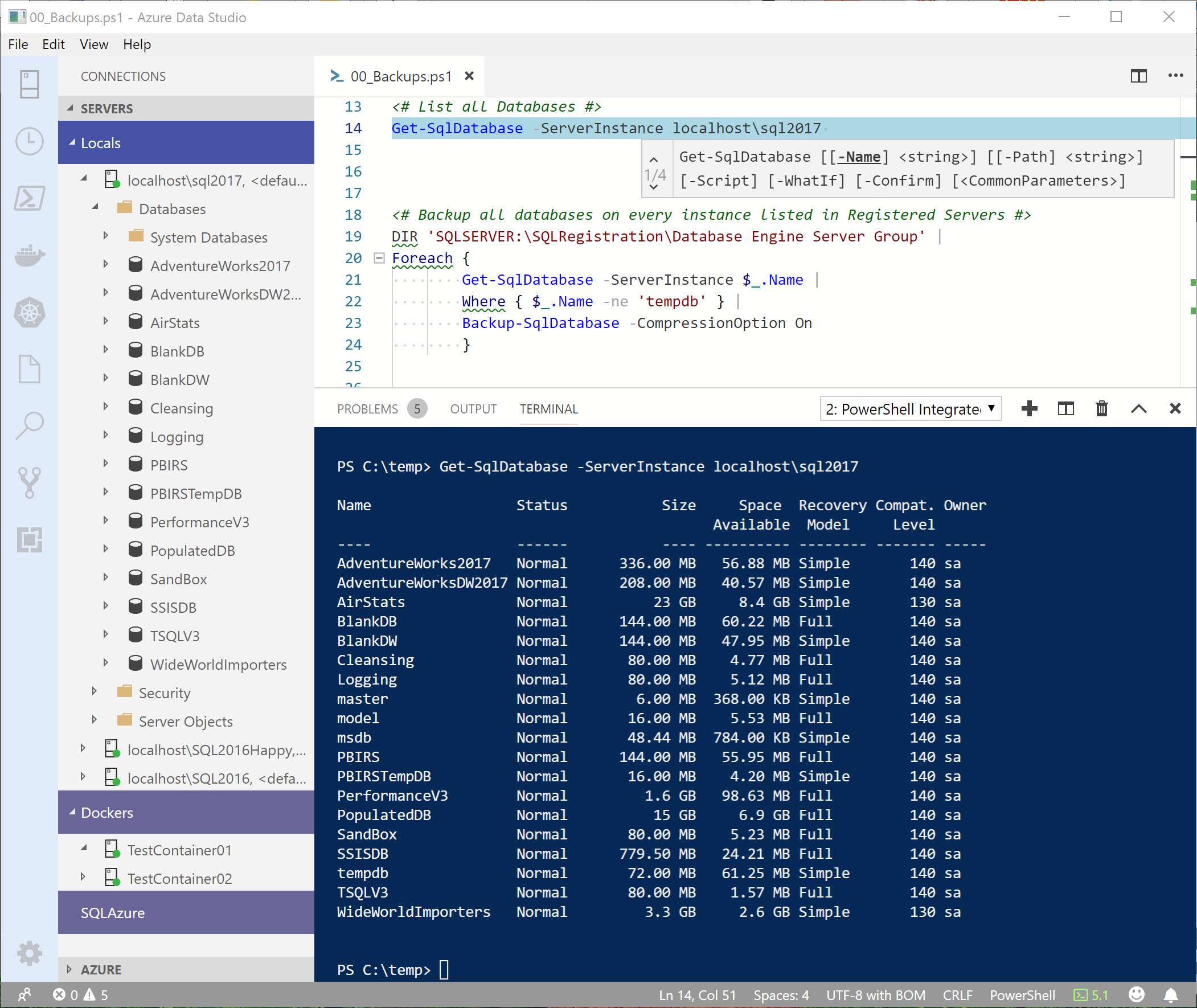Click the kill terminal button
Viewport: 1197px width, 1008px height.
(x=1100, y=408)
